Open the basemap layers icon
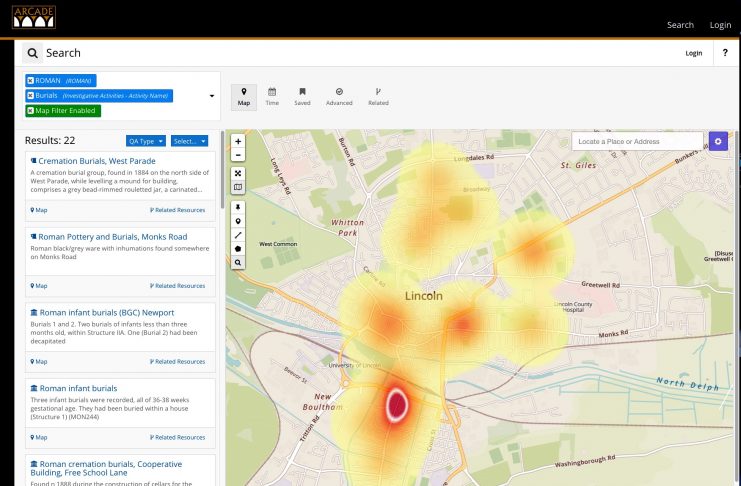741x486 pixels. click(238, 187)
